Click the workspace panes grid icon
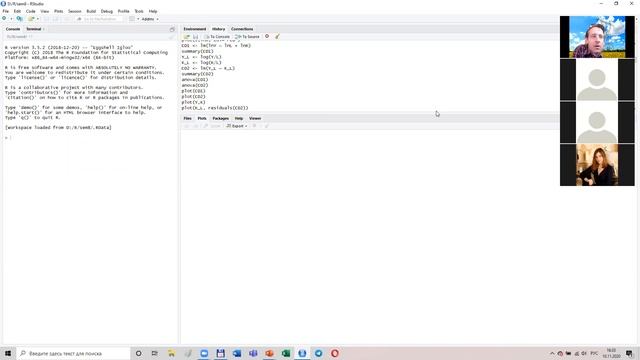The width and height of the screenshot is (640, 360). (132, 19)
